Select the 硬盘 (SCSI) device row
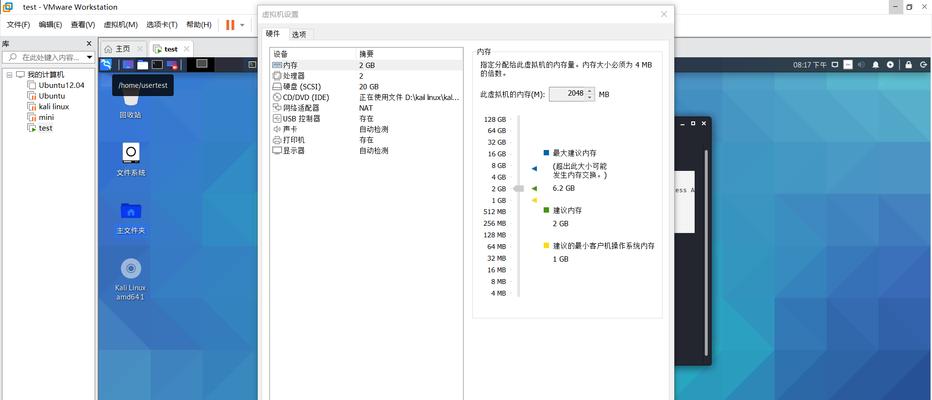Image resolution: width=932 pixels, height=400 pixels. [x=366, y=87]
